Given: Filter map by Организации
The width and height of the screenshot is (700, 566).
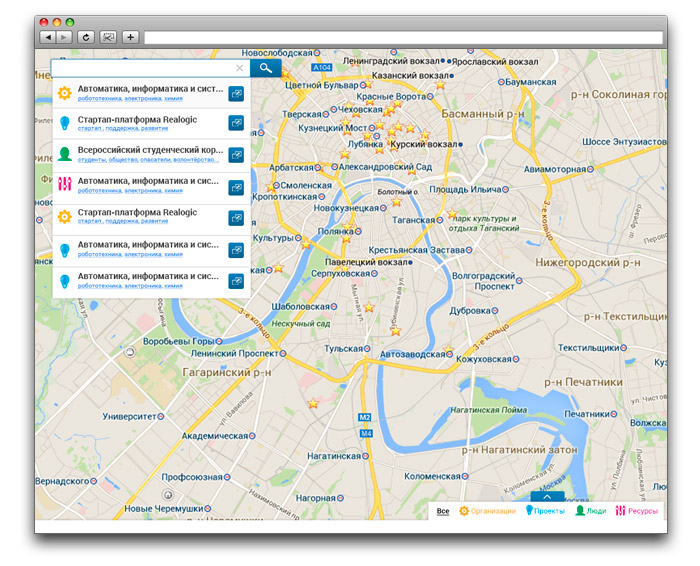Looking at the screenshot, I should tap(487, 511).
